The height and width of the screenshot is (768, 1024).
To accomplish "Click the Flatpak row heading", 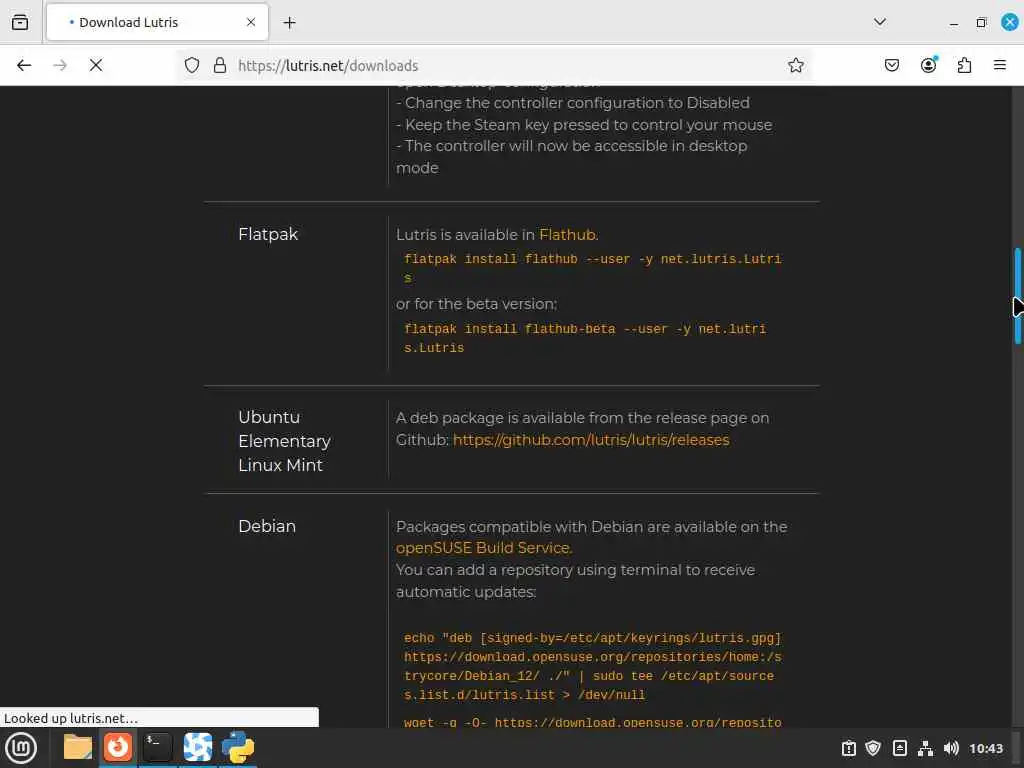I will coord(268,234).
